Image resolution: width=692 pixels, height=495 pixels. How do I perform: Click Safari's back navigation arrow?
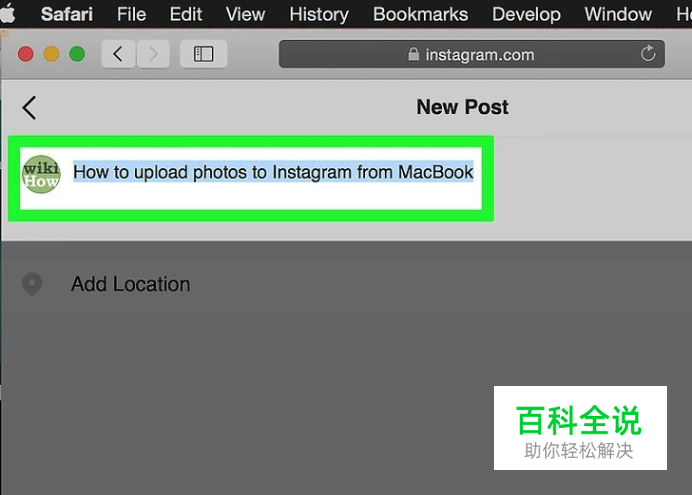[118, 54]
